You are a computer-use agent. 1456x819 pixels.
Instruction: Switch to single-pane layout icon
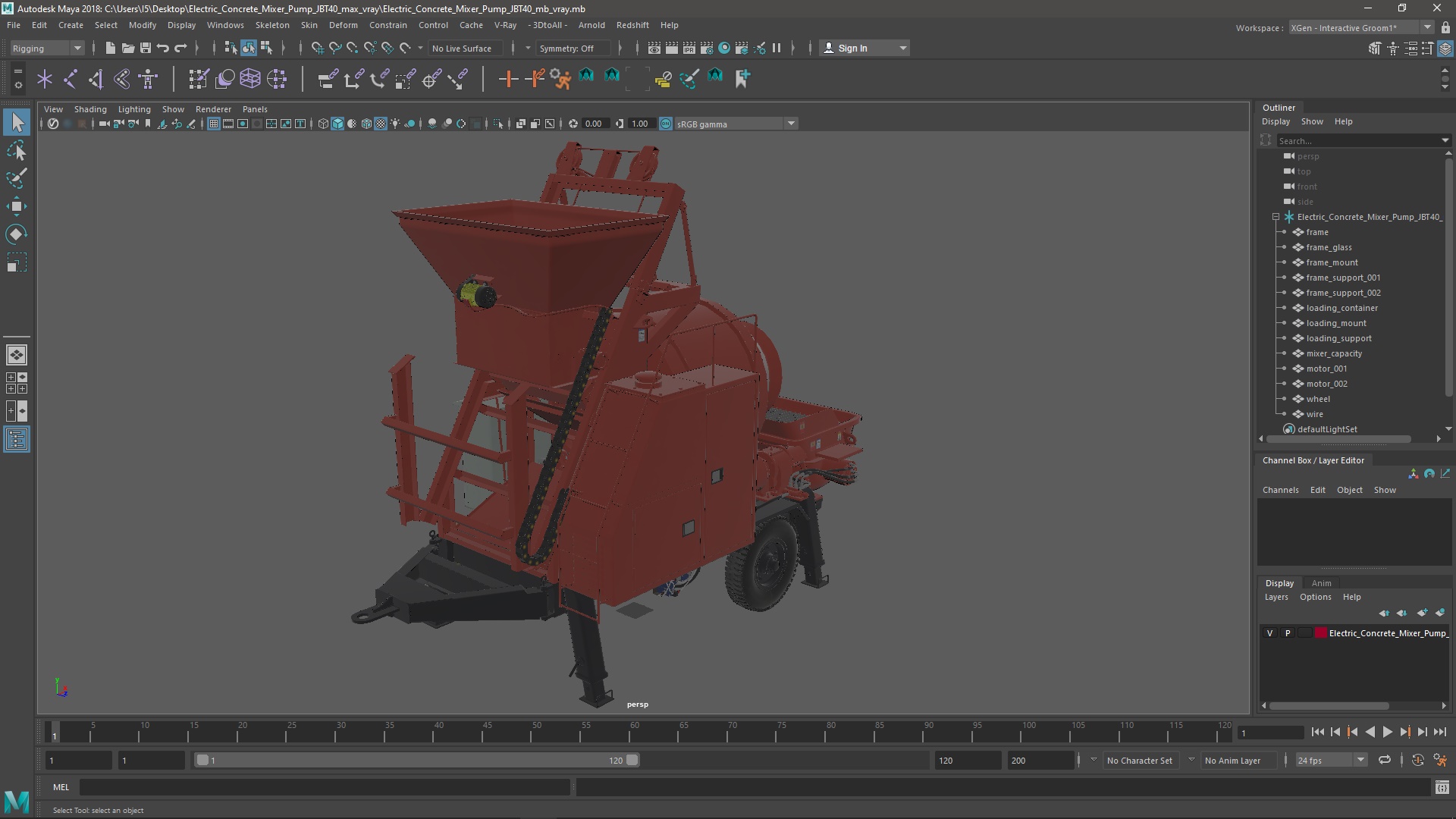(17, 355)
